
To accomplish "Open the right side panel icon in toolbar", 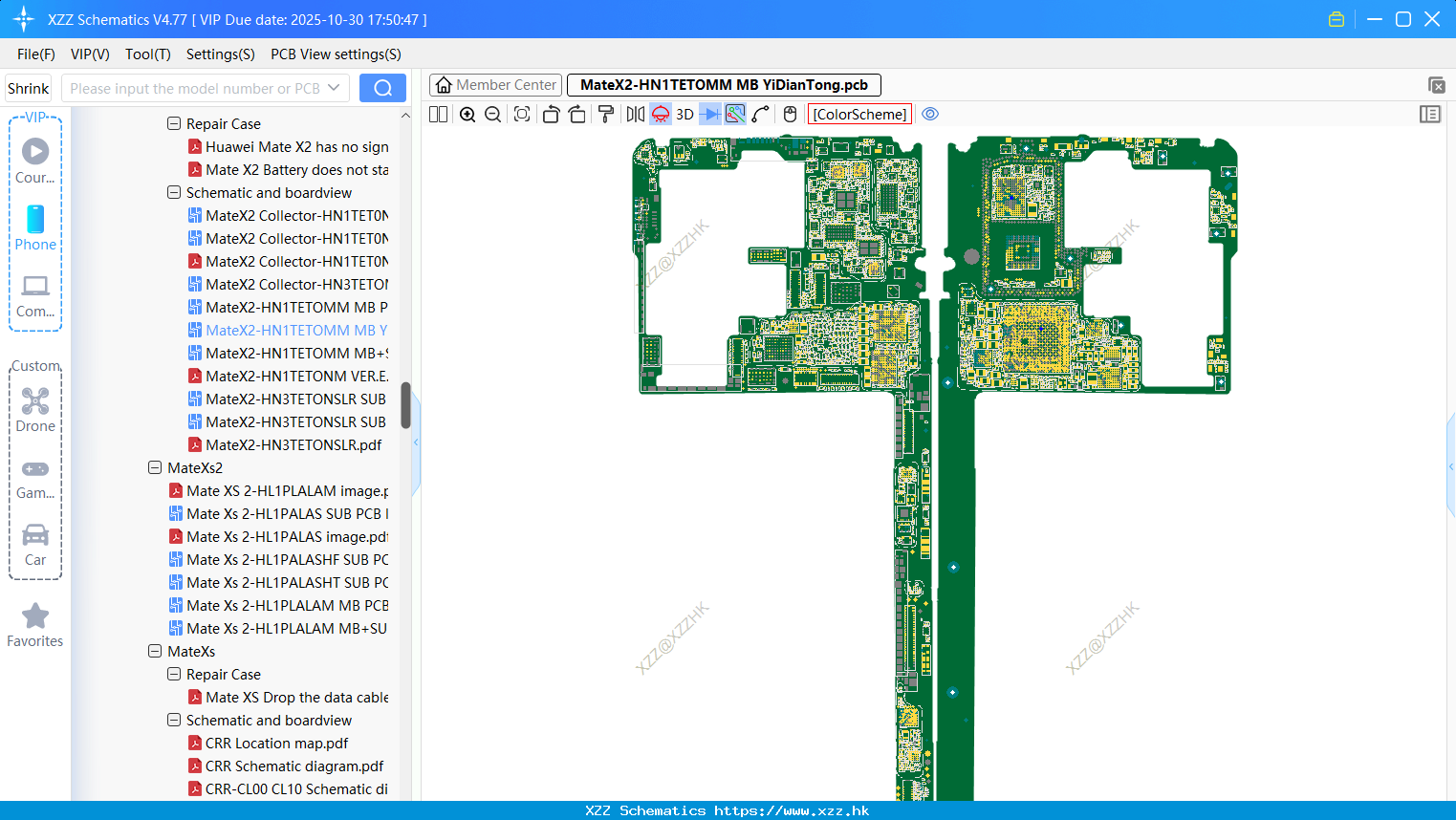I will 1430,114.
